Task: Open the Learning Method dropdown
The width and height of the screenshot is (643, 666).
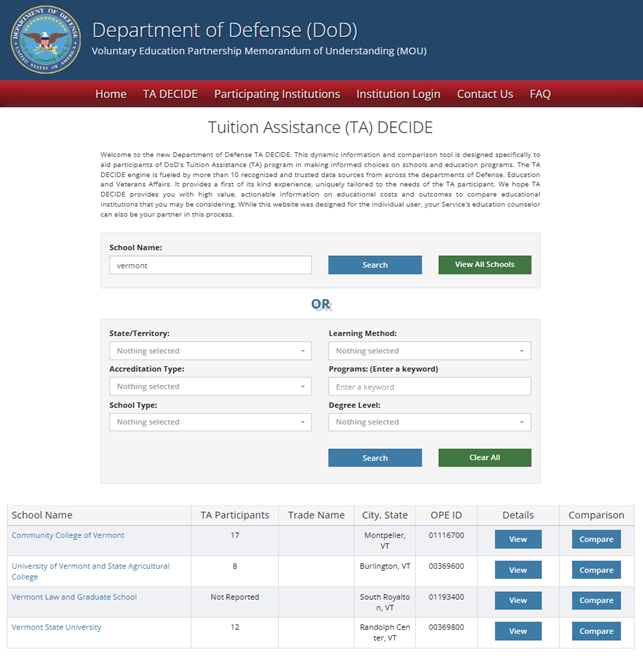Action: [x=430, y=351]
